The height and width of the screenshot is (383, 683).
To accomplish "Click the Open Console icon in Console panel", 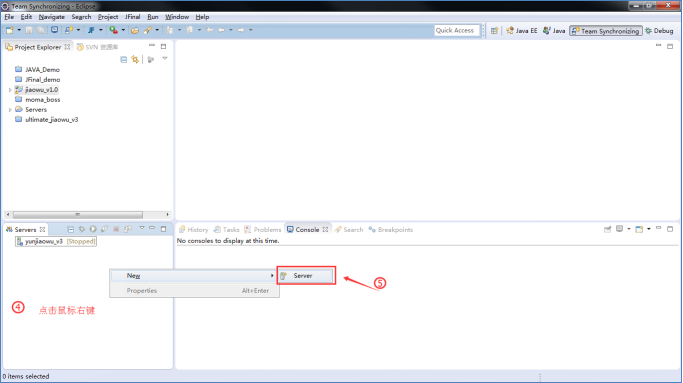I will pos(639,229).
